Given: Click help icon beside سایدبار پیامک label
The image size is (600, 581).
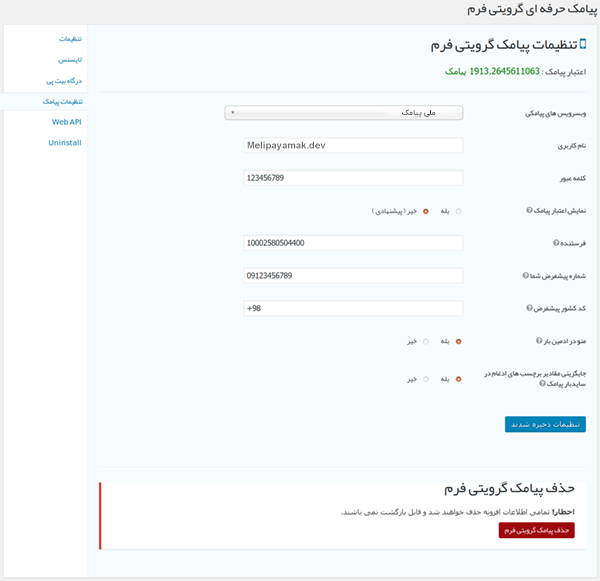Looking at the screenshot, I should pyautogui.click(x=542, y=383).
